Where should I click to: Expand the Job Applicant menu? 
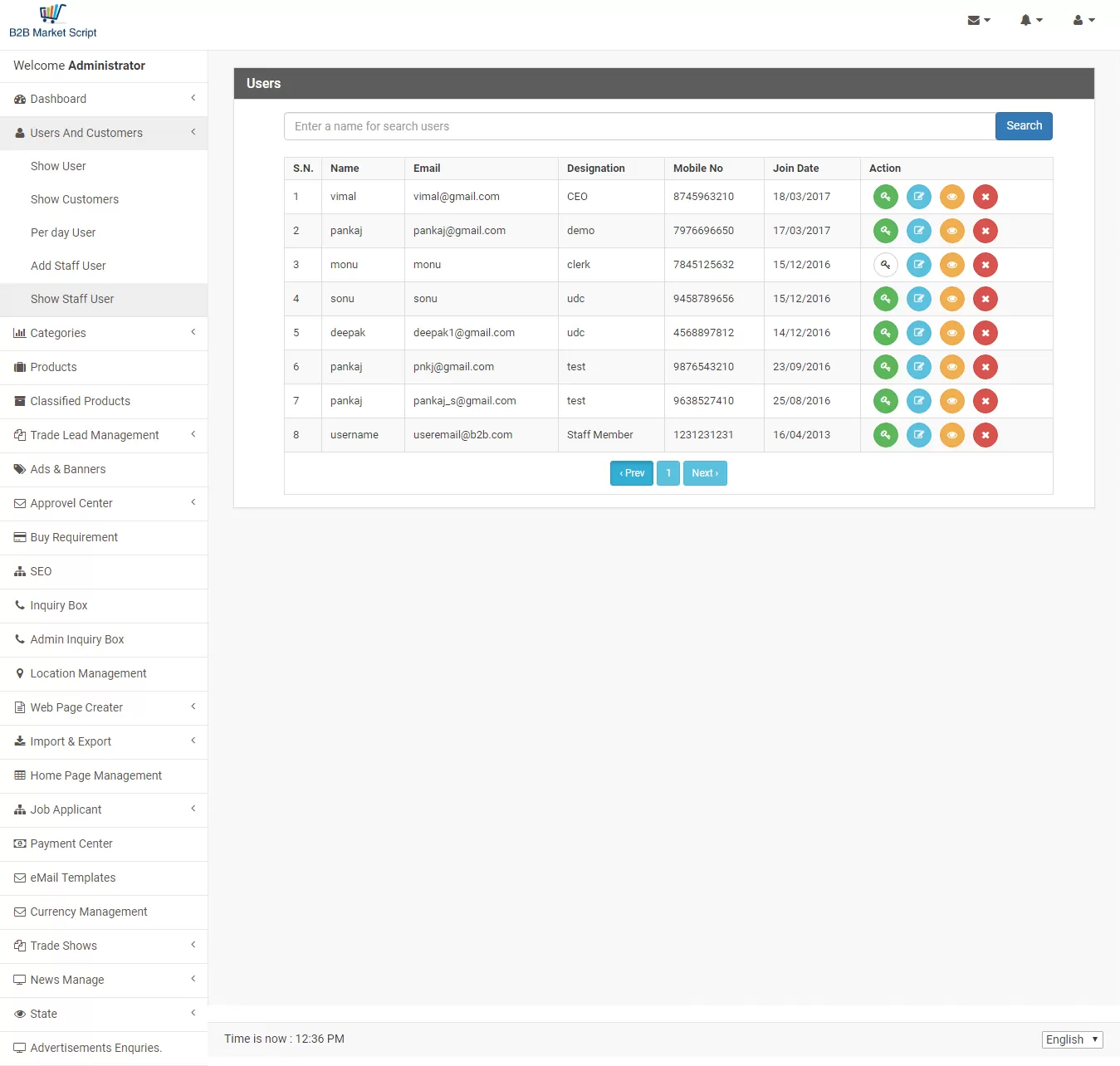(x=104, y=809)
